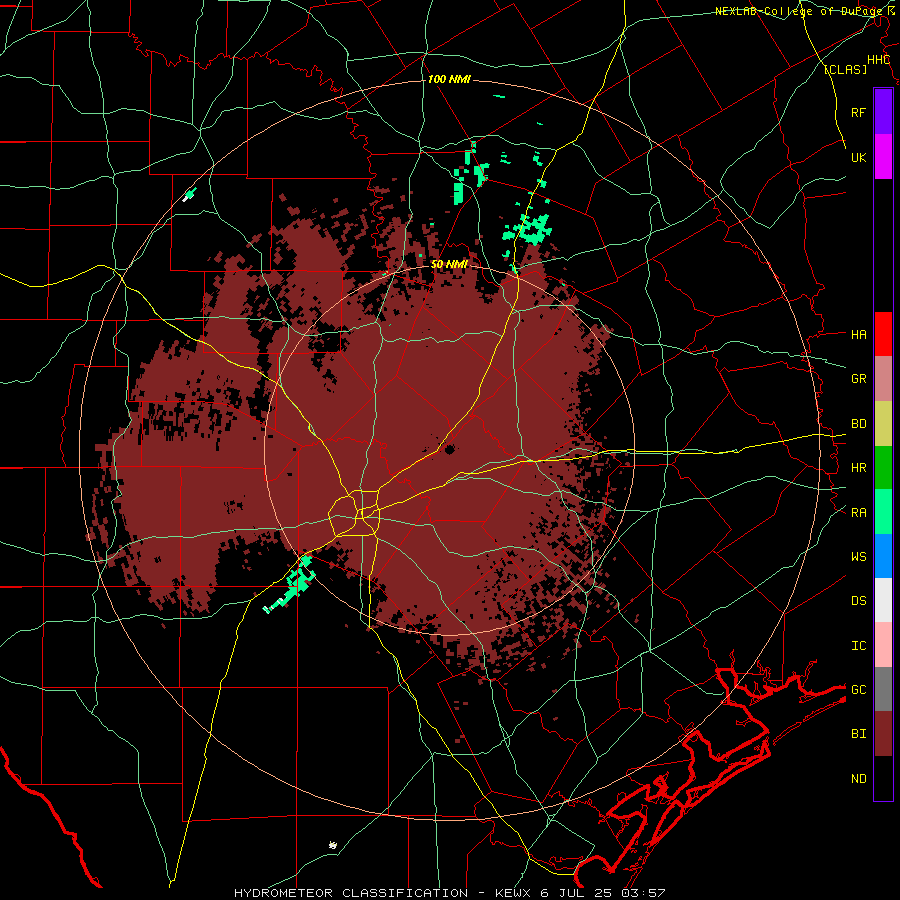The width and height of the screenshot is (900, 900).
Task: Click the "GC" legend label
Action: (x=859, y=689)
